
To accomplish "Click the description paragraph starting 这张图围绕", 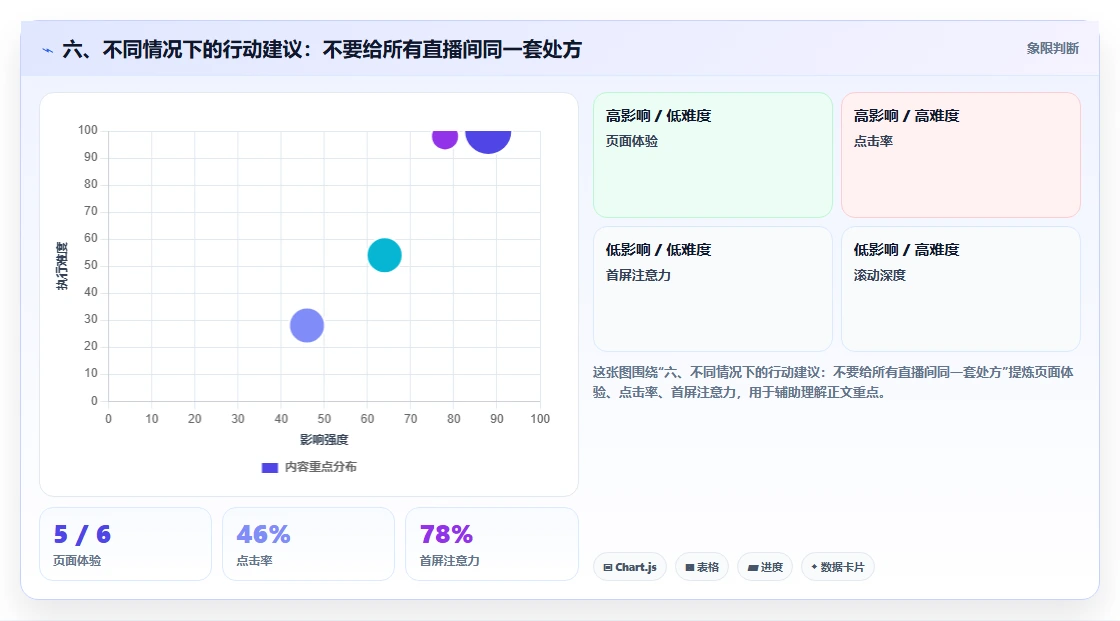I will click(833, 382).
